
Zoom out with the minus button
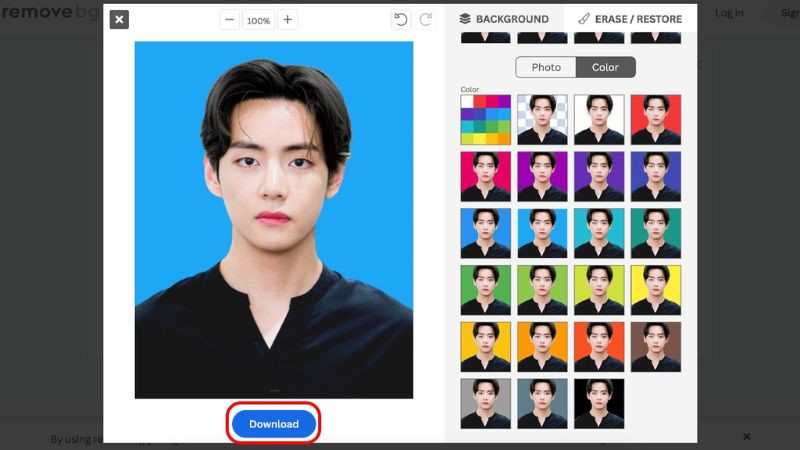230,20
